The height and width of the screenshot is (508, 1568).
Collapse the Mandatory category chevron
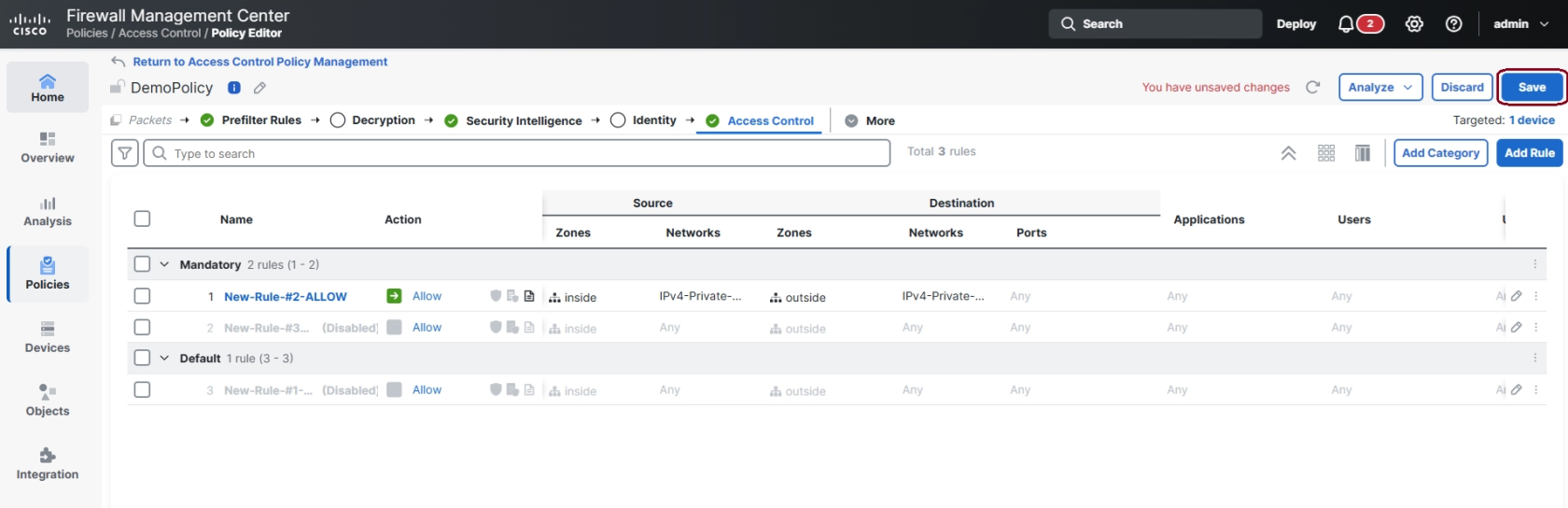click(164, 264)
